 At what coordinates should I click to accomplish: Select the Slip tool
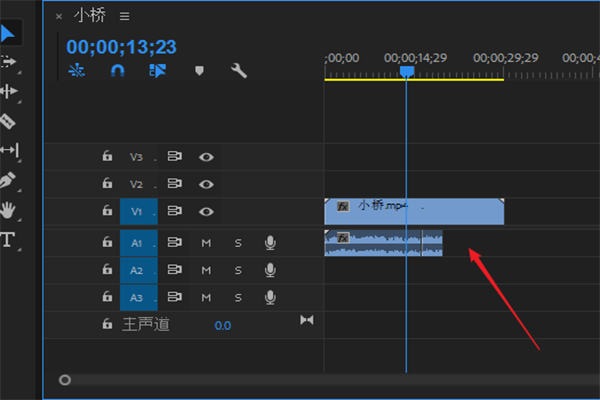[x=10, y=150]
